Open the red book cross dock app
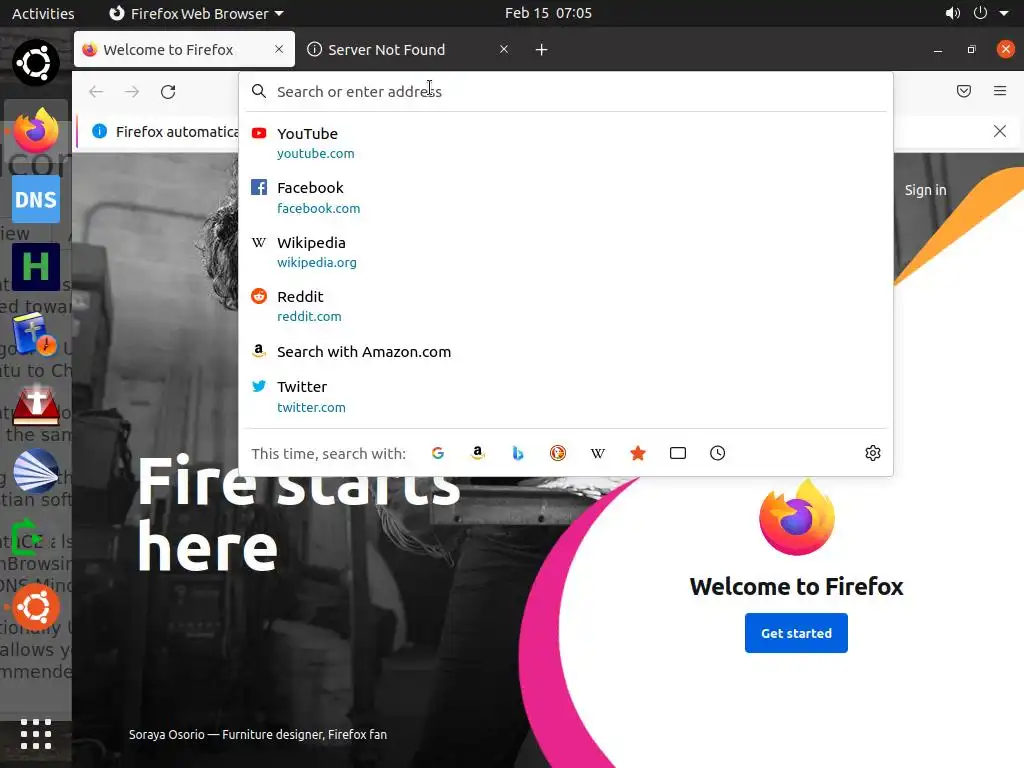 [x=36, y=404]
